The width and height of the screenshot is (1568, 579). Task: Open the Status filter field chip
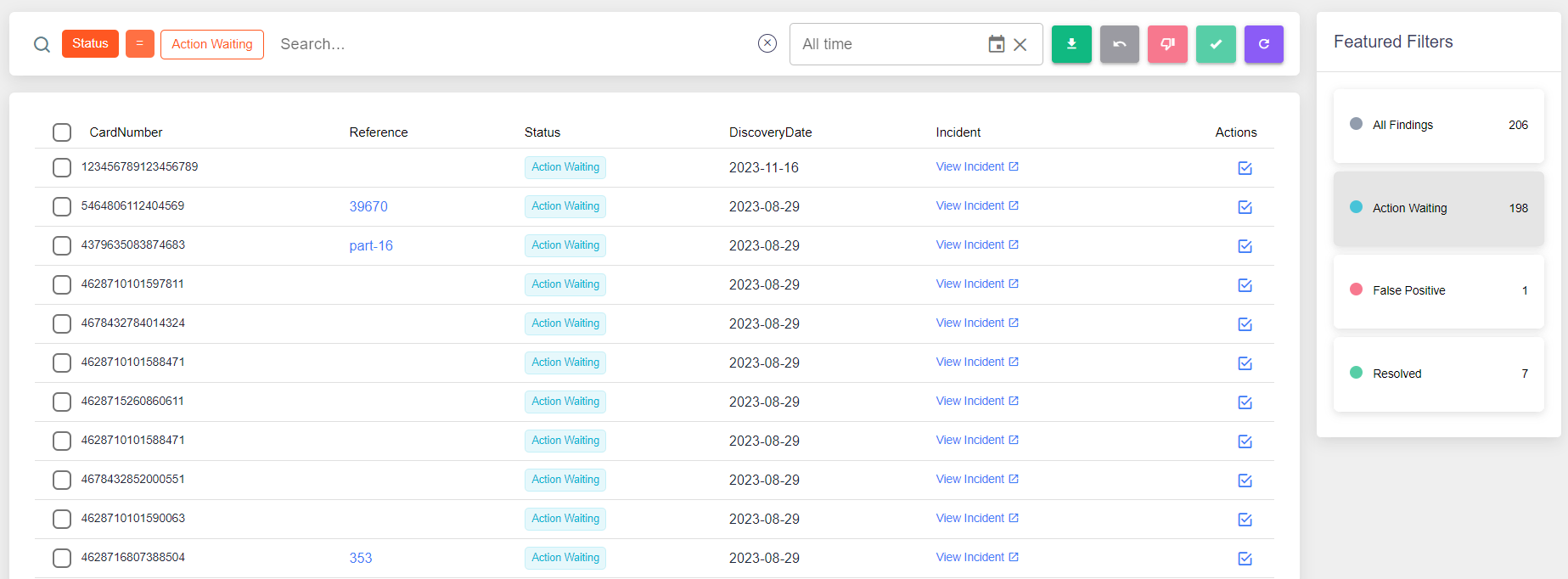click(x=90, y=43)
